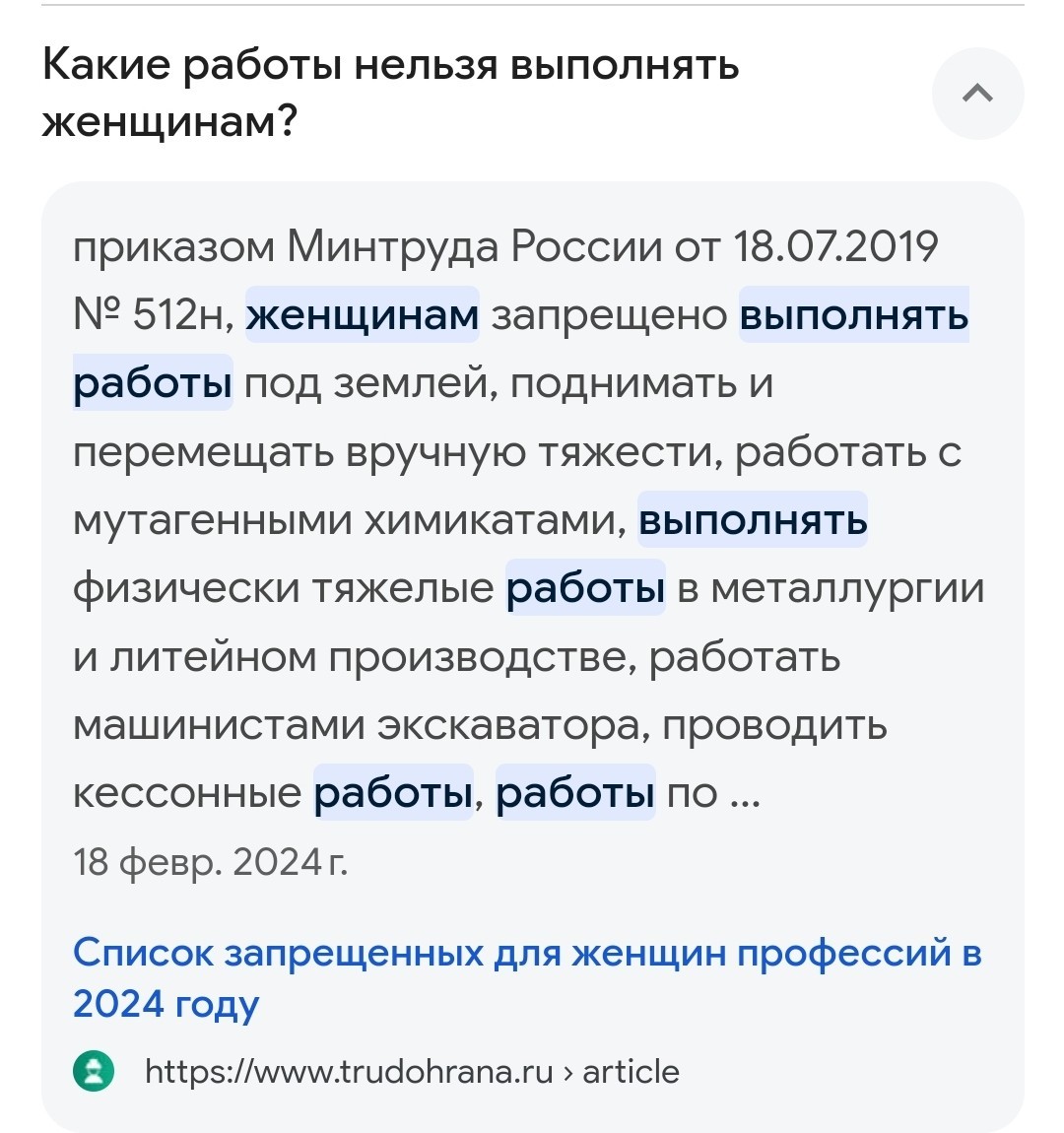Tap highlighted 'работы' before 'по ...'

(x=575, y=793)
